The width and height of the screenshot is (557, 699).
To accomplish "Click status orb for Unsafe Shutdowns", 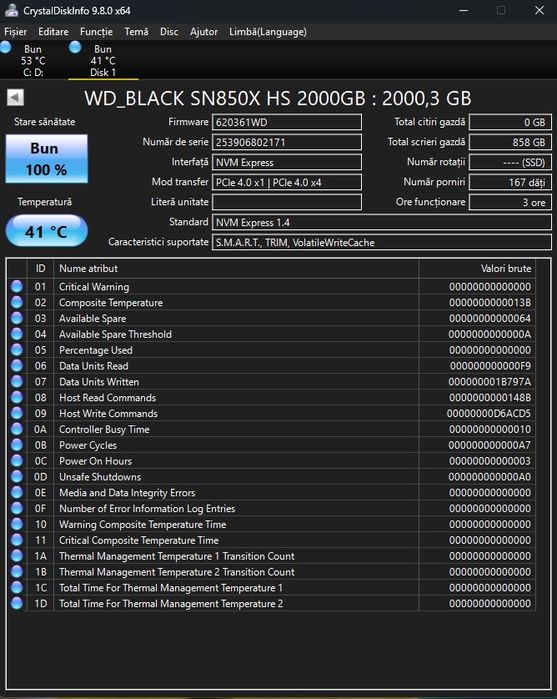I will (17, 477).
